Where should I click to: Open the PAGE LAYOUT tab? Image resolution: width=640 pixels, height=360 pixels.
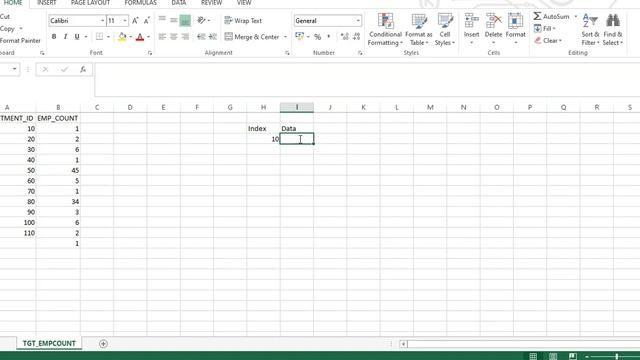pos(90,3)
